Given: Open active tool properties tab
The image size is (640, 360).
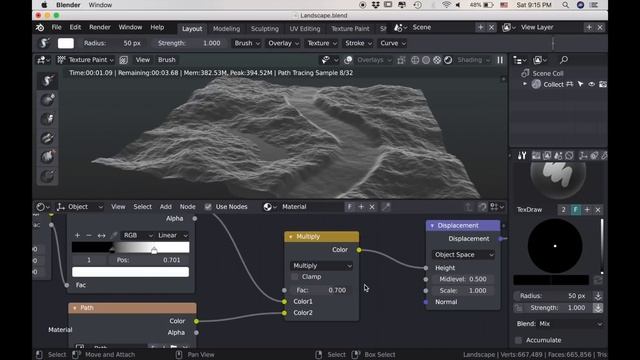Looking at the screenshot, I should pos(522,156).
